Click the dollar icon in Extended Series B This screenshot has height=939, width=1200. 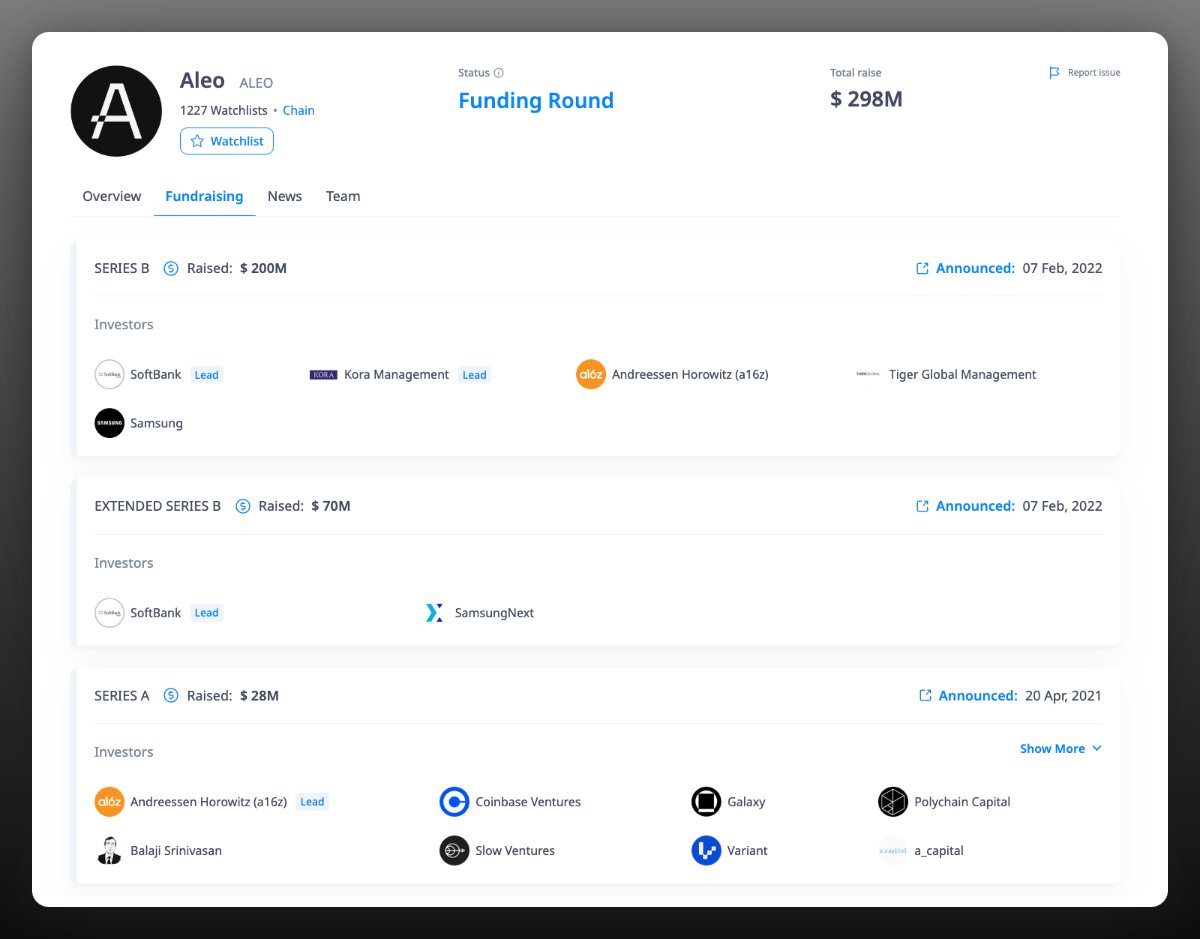point(243,506)
